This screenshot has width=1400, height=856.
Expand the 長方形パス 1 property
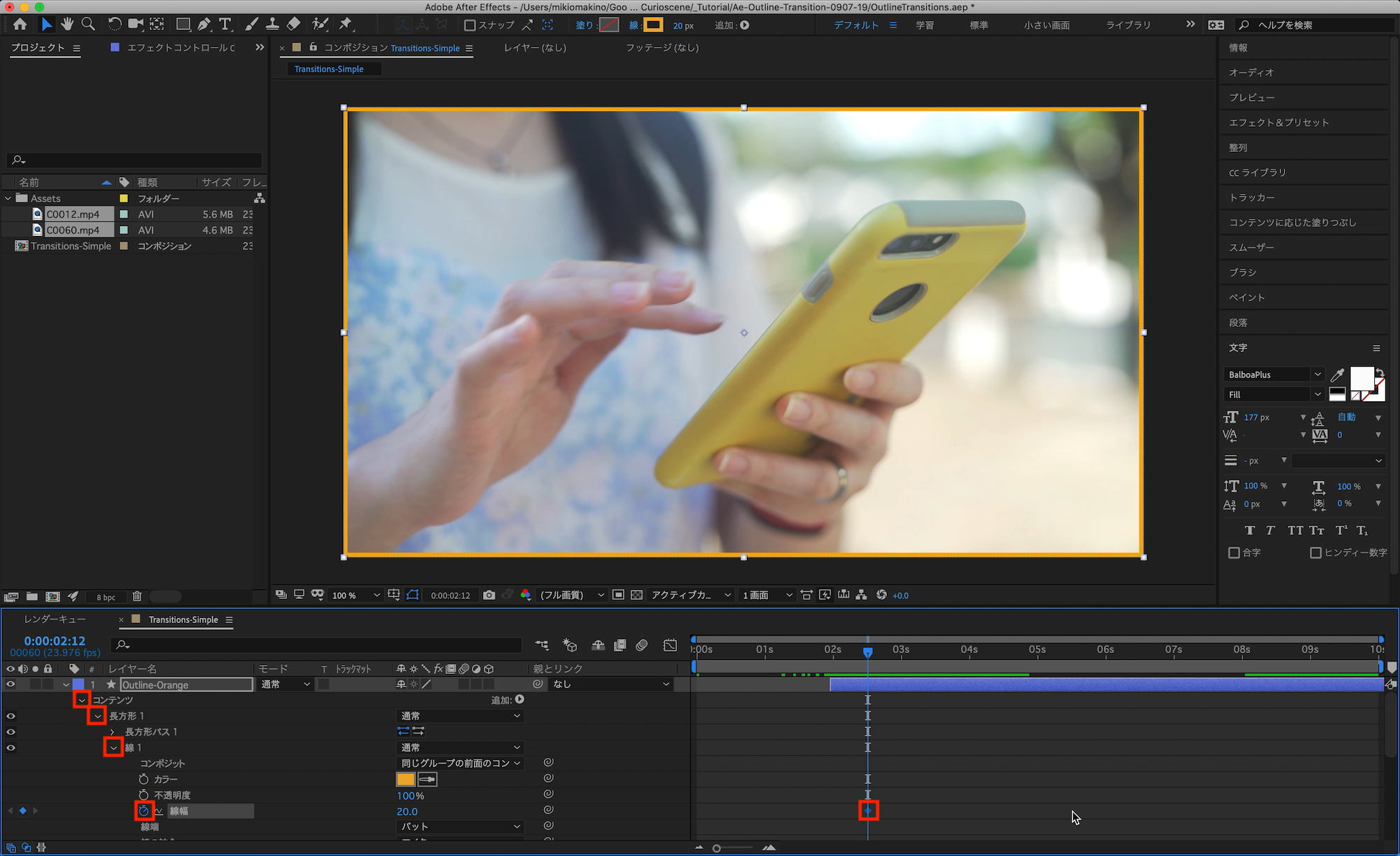click(x=113, y=731)
